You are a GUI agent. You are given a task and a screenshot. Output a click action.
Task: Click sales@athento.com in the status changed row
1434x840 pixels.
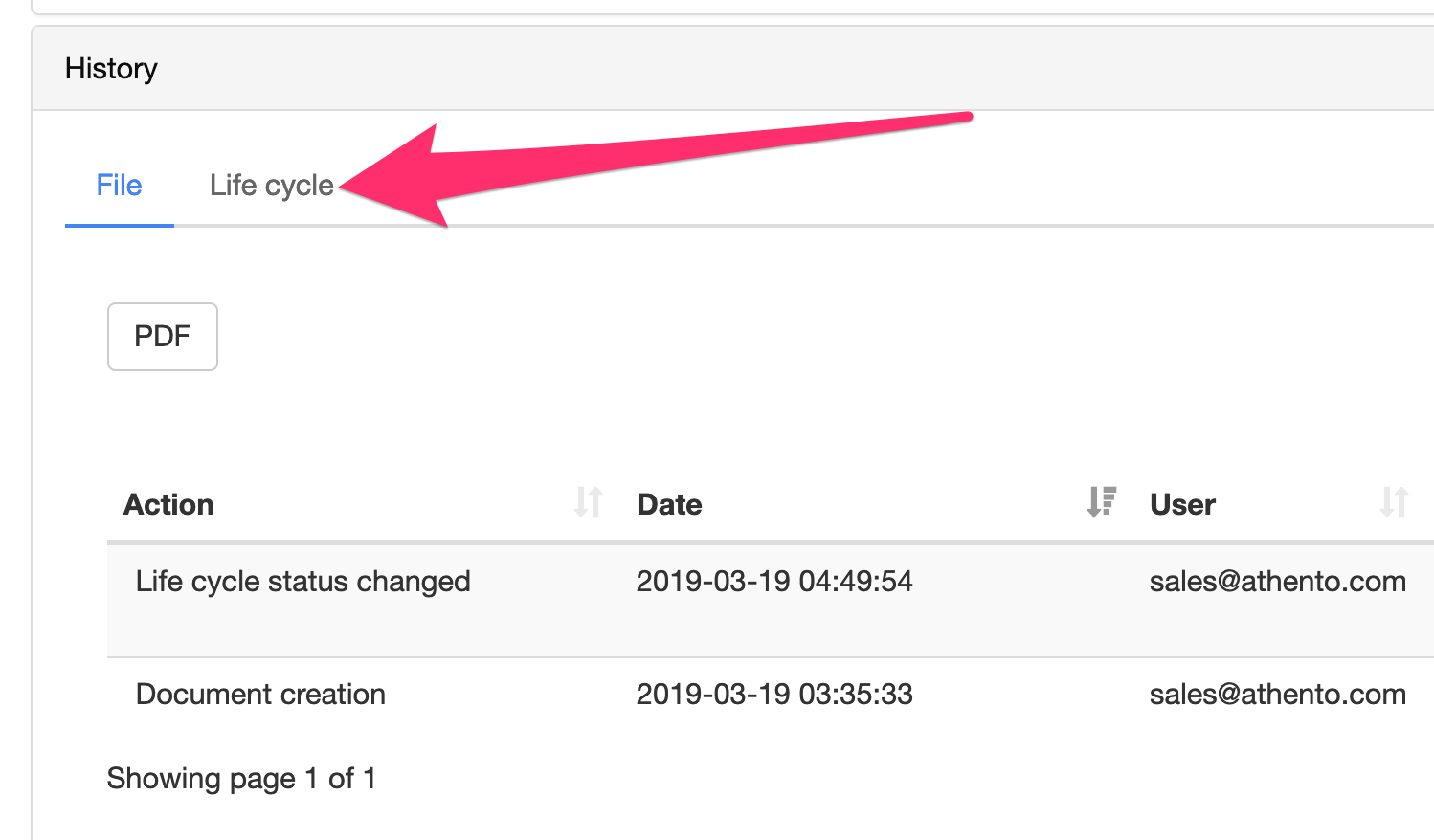point(1277,582)
